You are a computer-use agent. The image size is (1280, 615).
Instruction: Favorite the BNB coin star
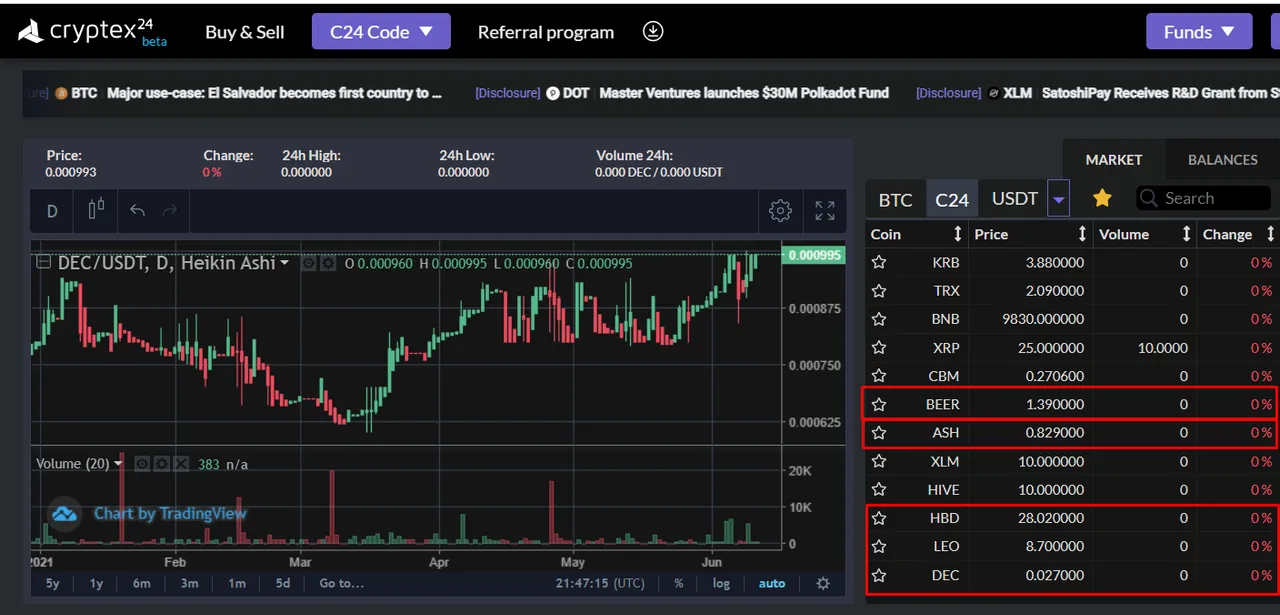(879, 319)
